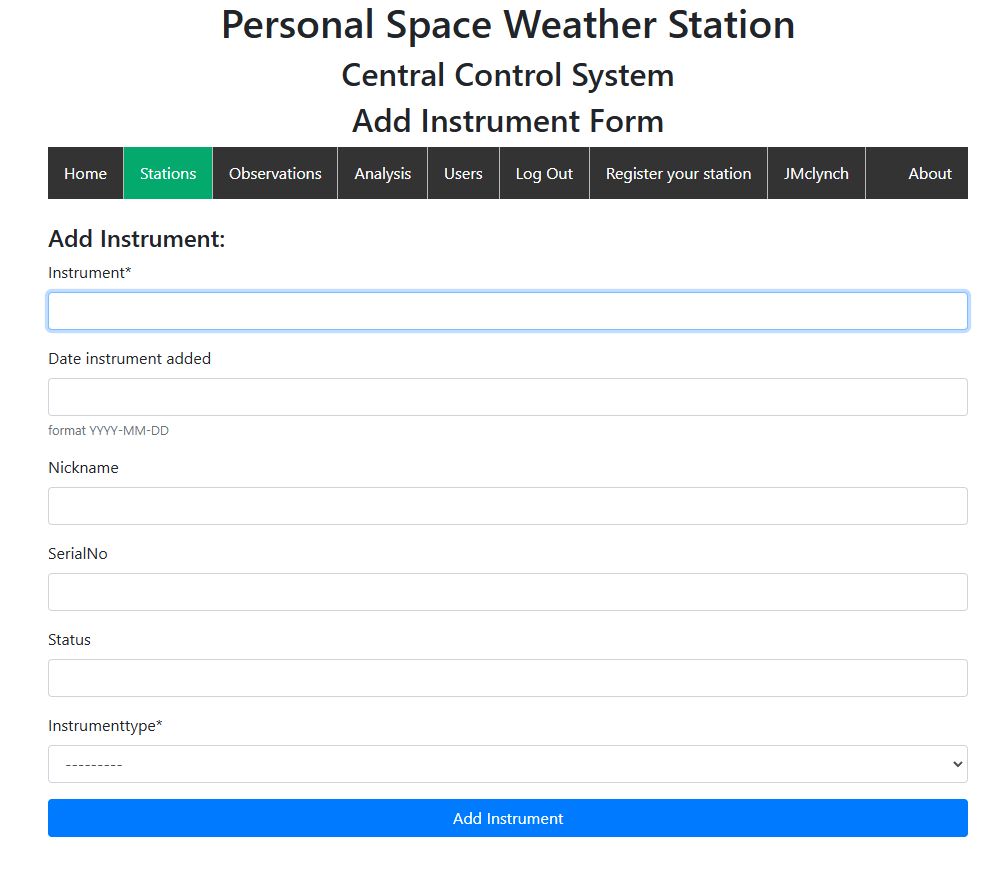Open the Users page

(463, 174)
